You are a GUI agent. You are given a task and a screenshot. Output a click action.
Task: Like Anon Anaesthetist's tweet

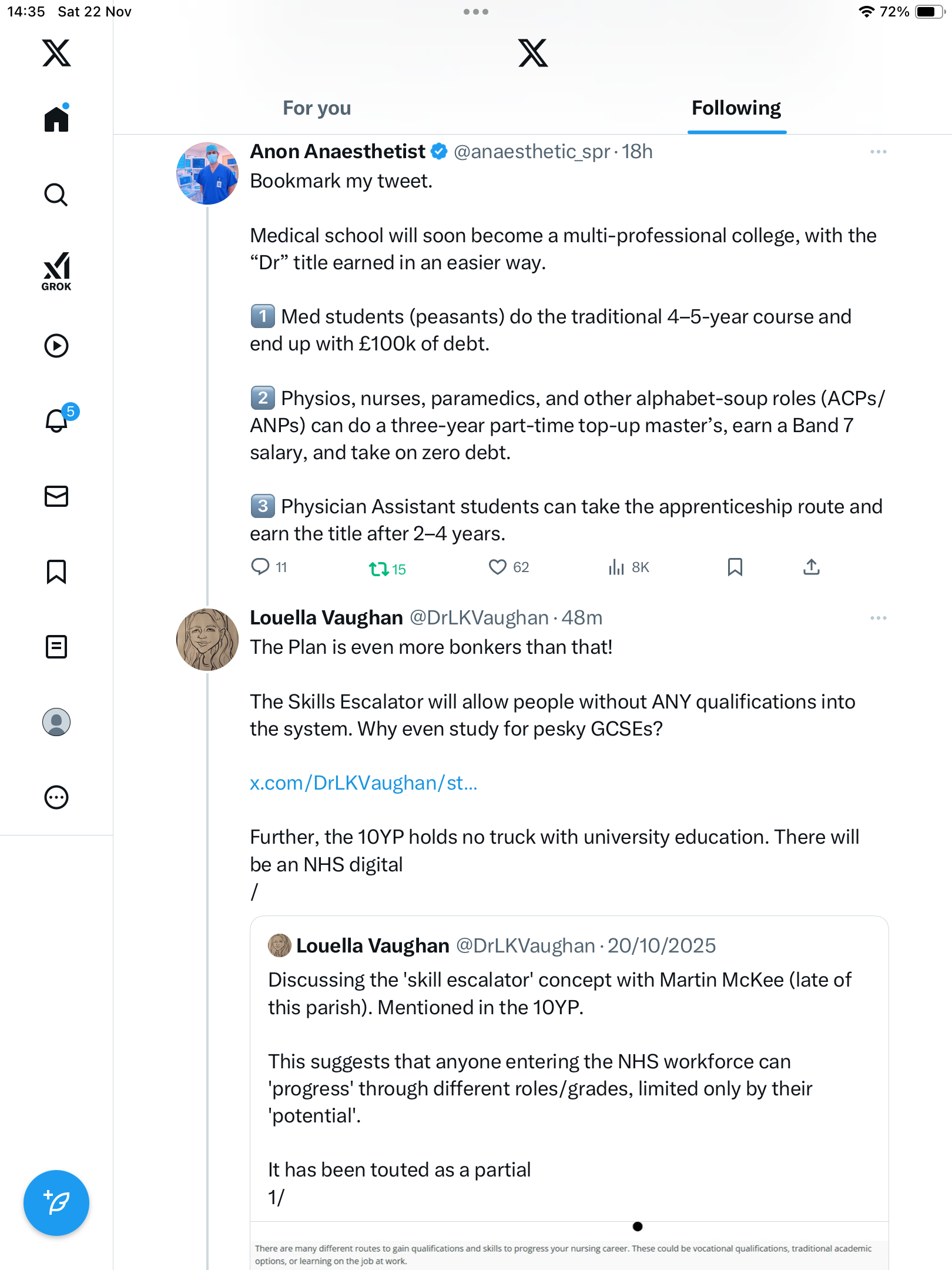point(498,567)
